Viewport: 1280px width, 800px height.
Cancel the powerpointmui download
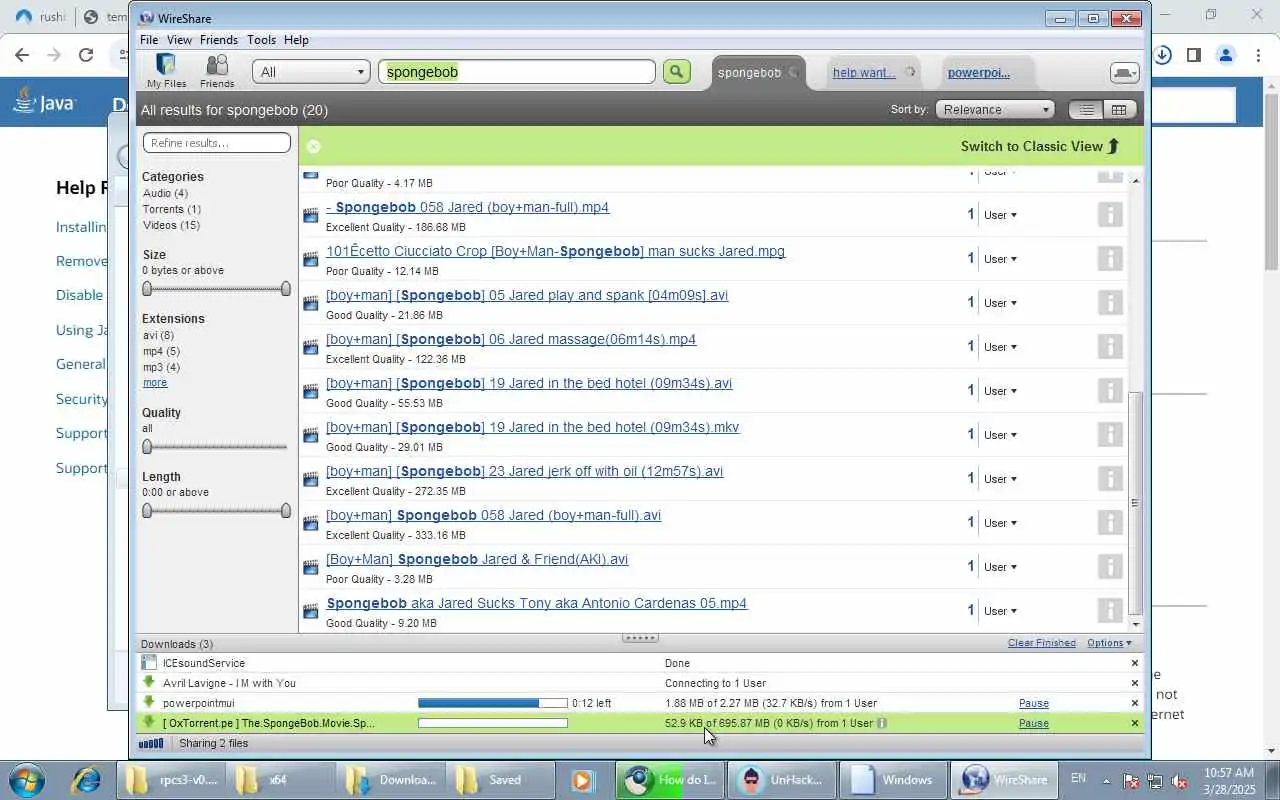pos(1135,703)
